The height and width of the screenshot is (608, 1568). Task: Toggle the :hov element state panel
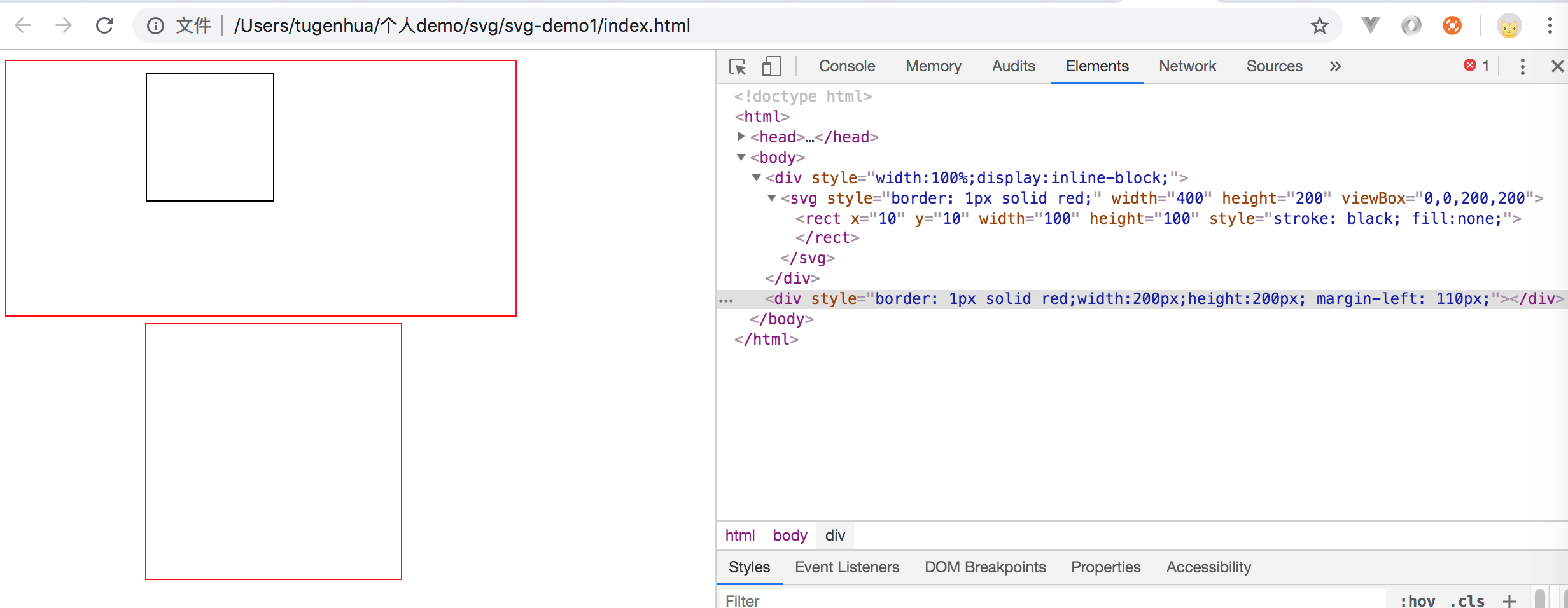(x=1417, y=600)
